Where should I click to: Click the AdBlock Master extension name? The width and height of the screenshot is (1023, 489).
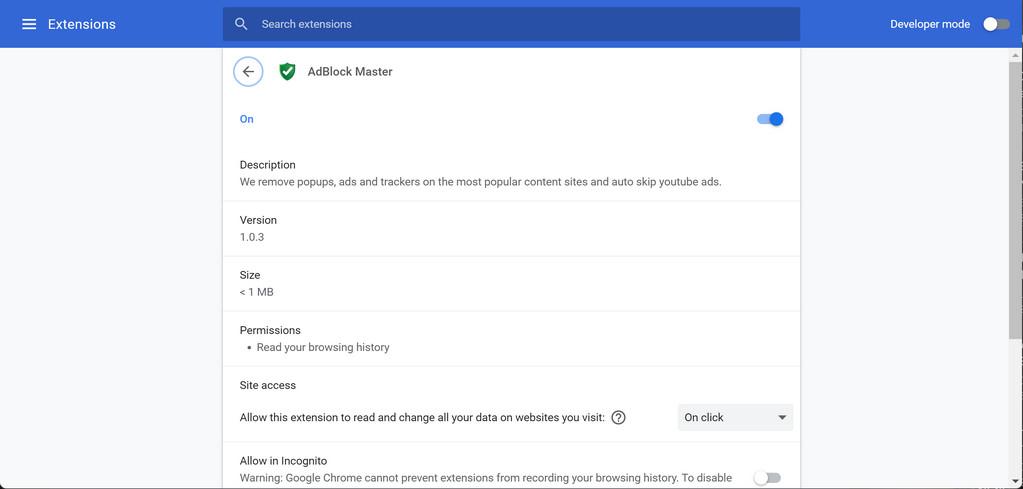[350, 72]
